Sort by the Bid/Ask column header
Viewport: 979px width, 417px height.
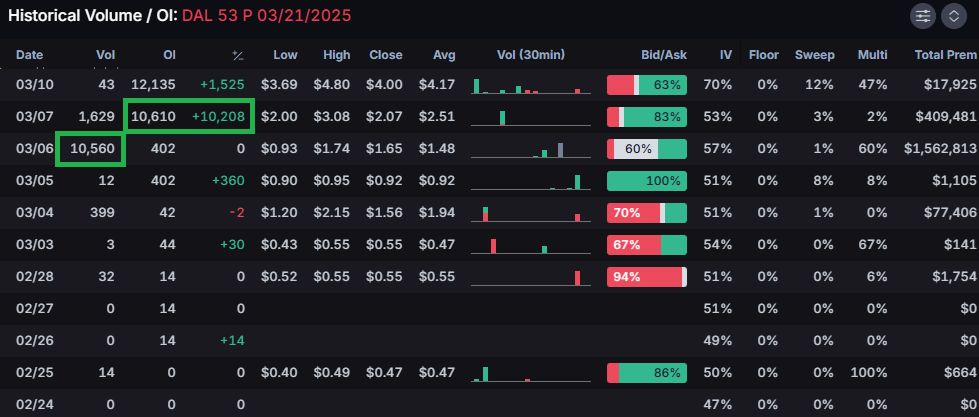(x=664, y=55)
